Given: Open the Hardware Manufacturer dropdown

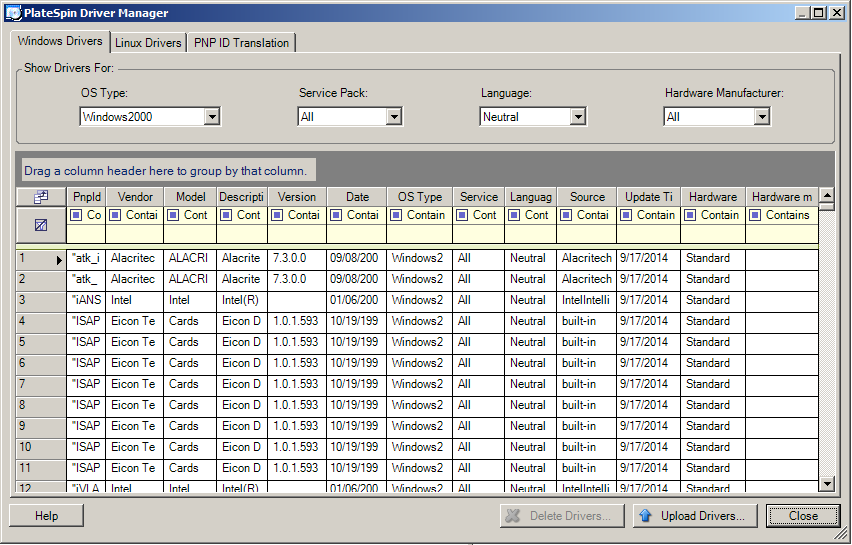Looking at the screenshot, I should point(762,117).
